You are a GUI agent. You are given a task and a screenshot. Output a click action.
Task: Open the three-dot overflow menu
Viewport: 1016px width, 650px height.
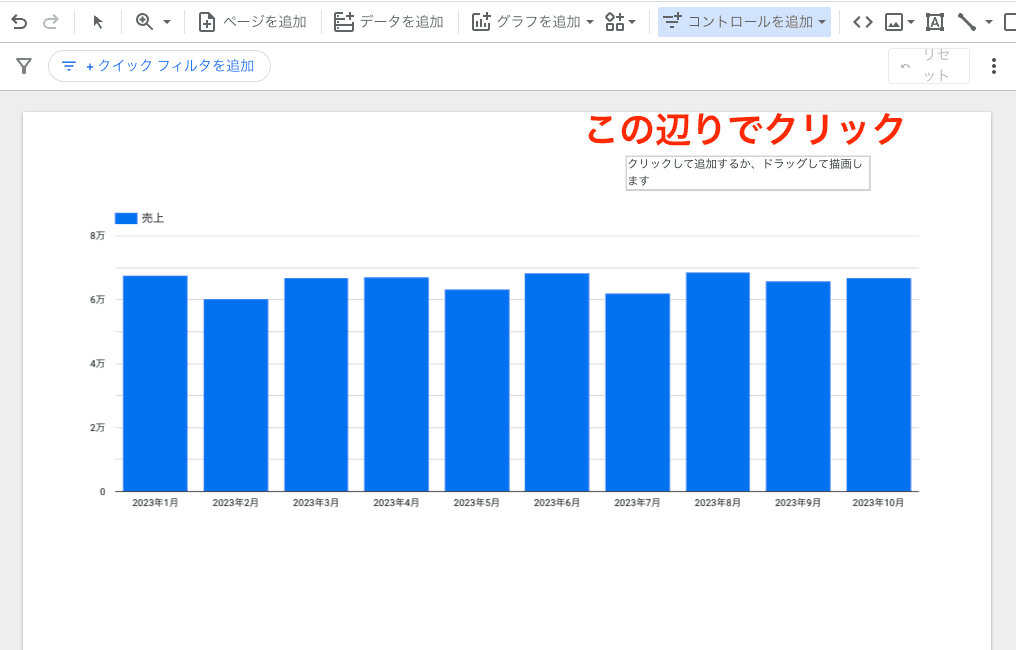tap(994, 65)
